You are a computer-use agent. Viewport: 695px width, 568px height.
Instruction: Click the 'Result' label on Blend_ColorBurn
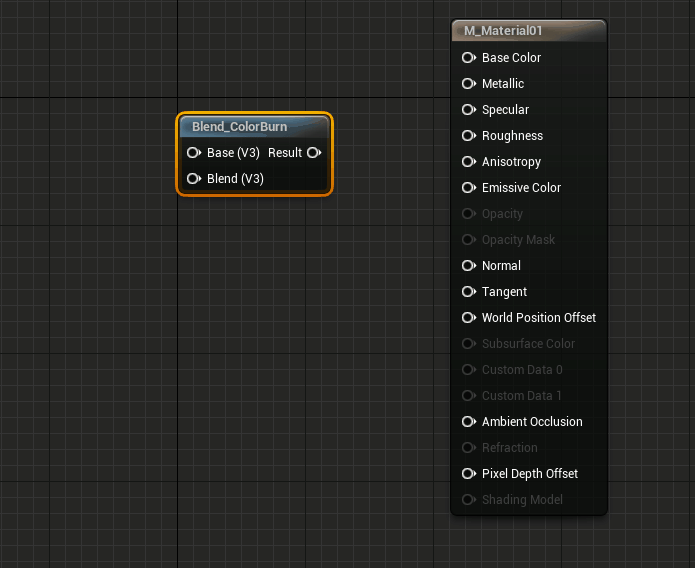[285, 153]
